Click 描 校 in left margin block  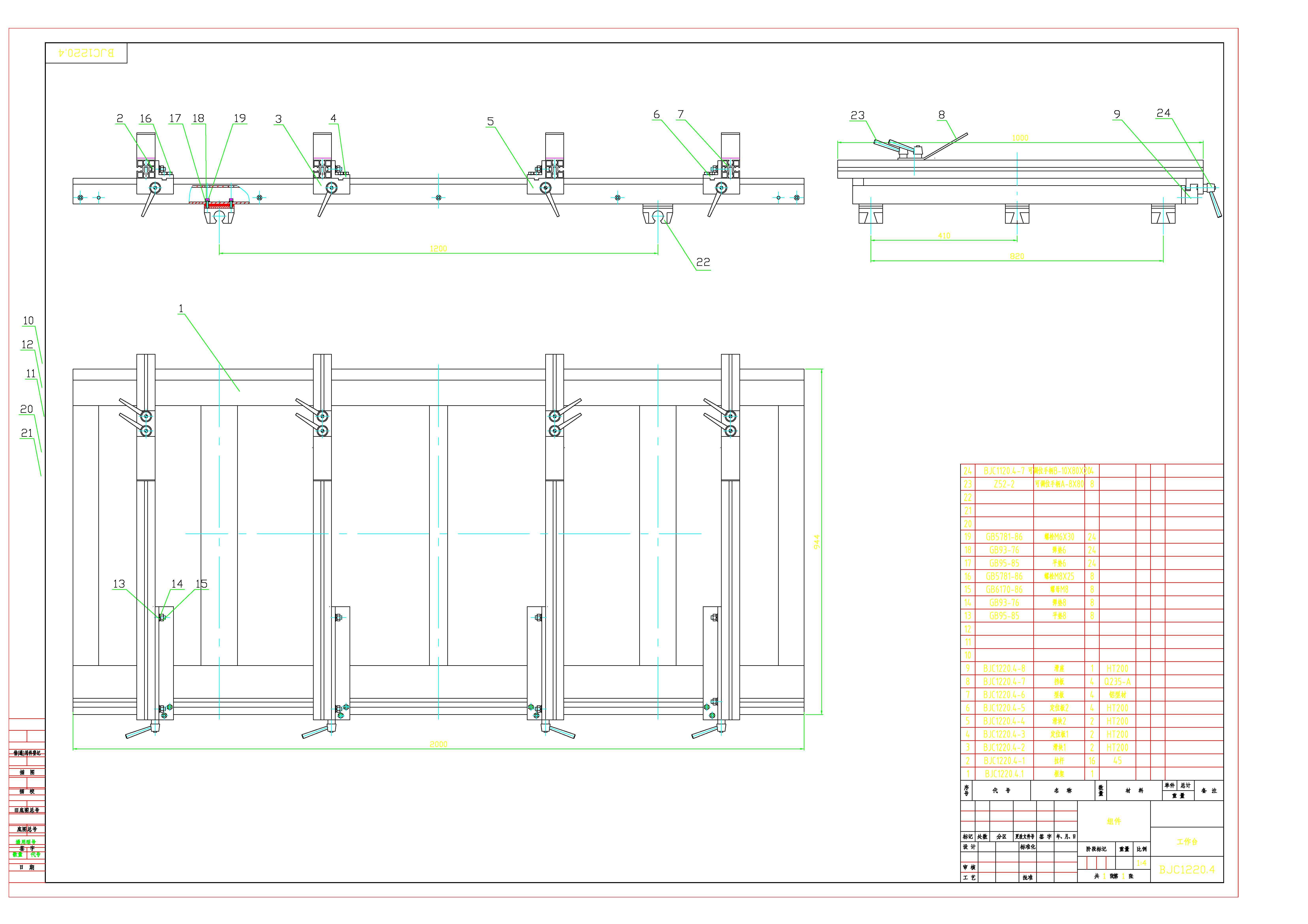coord(27,791)
